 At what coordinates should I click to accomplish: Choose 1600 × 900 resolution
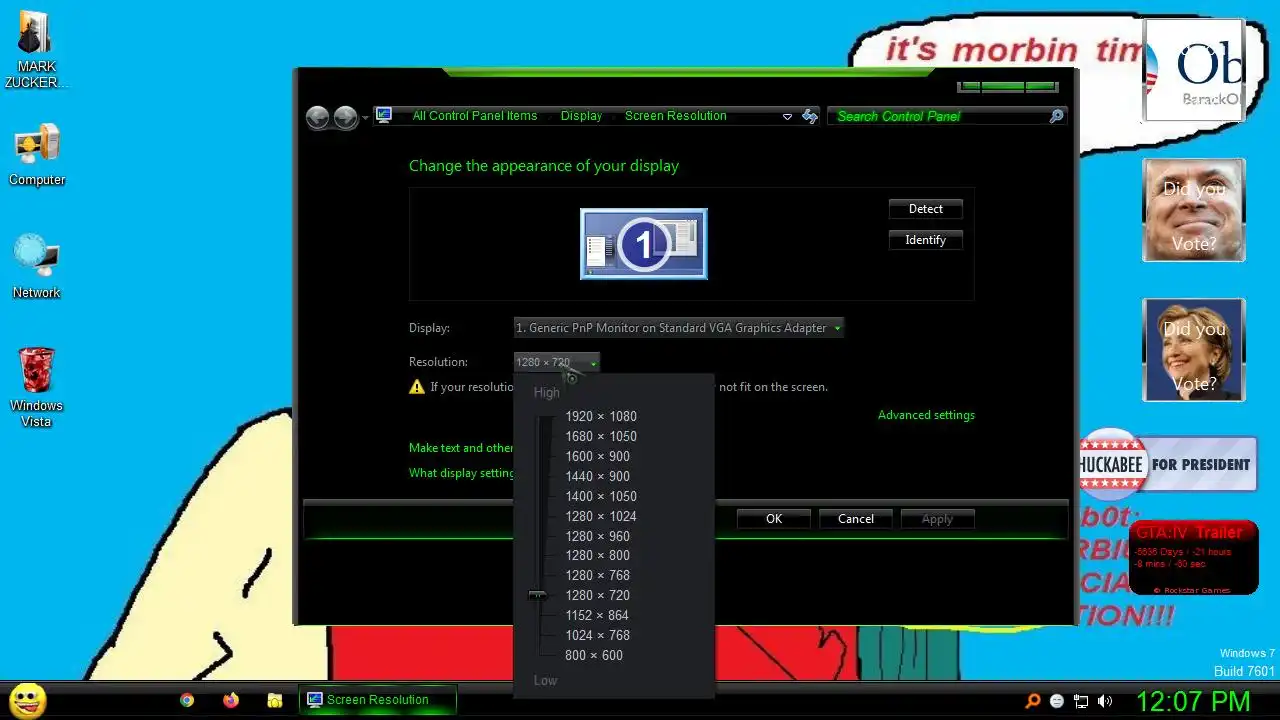pos(598,456)
